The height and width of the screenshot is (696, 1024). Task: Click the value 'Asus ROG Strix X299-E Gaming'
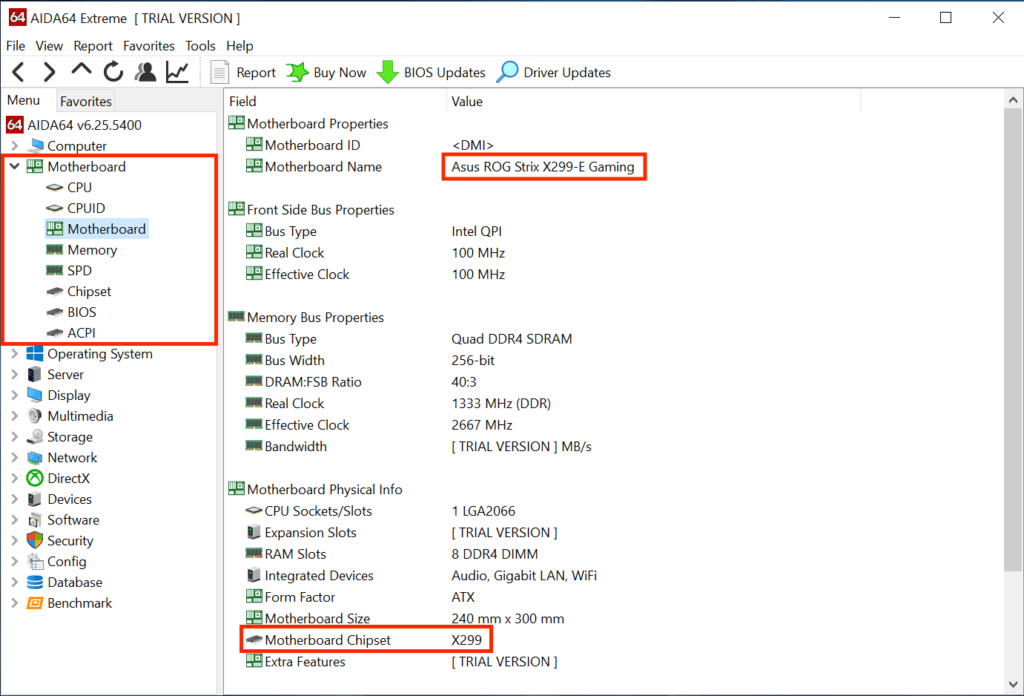point(543,166)
